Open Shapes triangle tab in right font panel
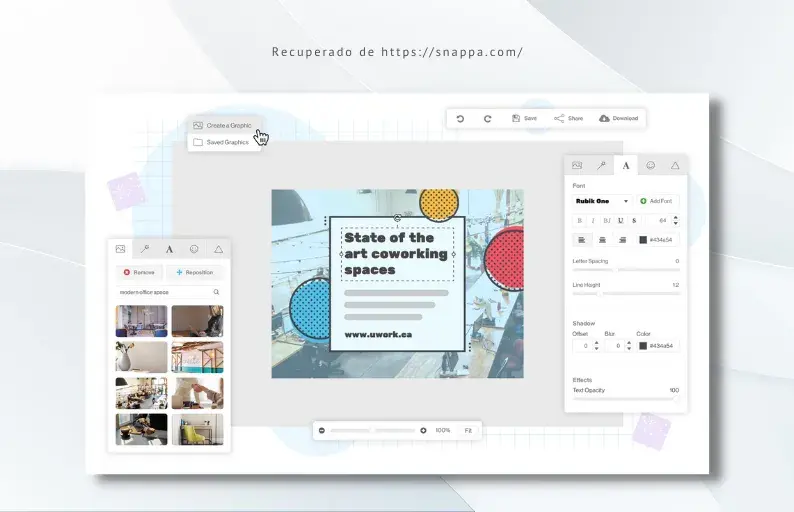Screen dimensions: 794x512 coord(675,165)
